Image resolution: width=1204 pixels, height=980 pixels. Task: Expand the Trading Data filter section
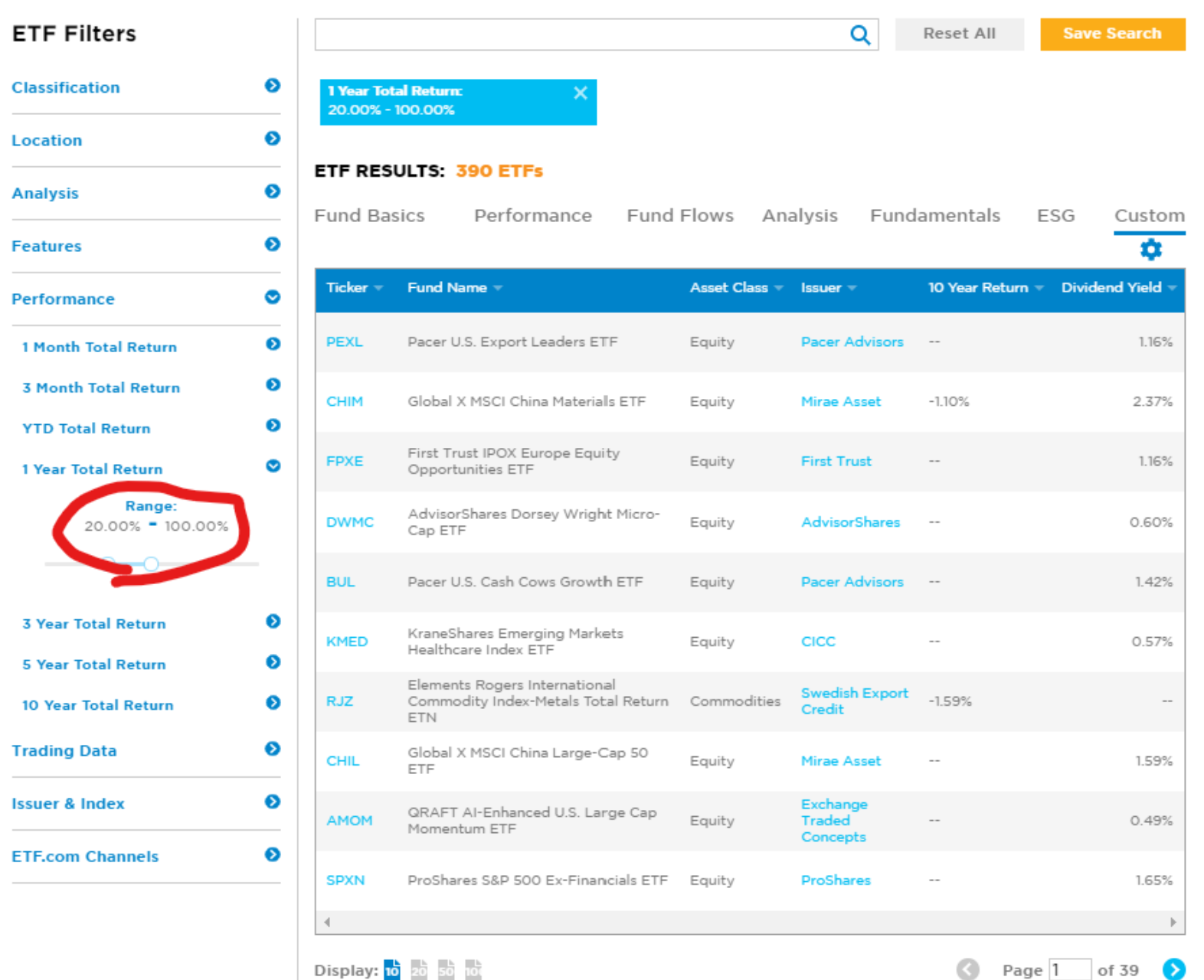(273, 749)
